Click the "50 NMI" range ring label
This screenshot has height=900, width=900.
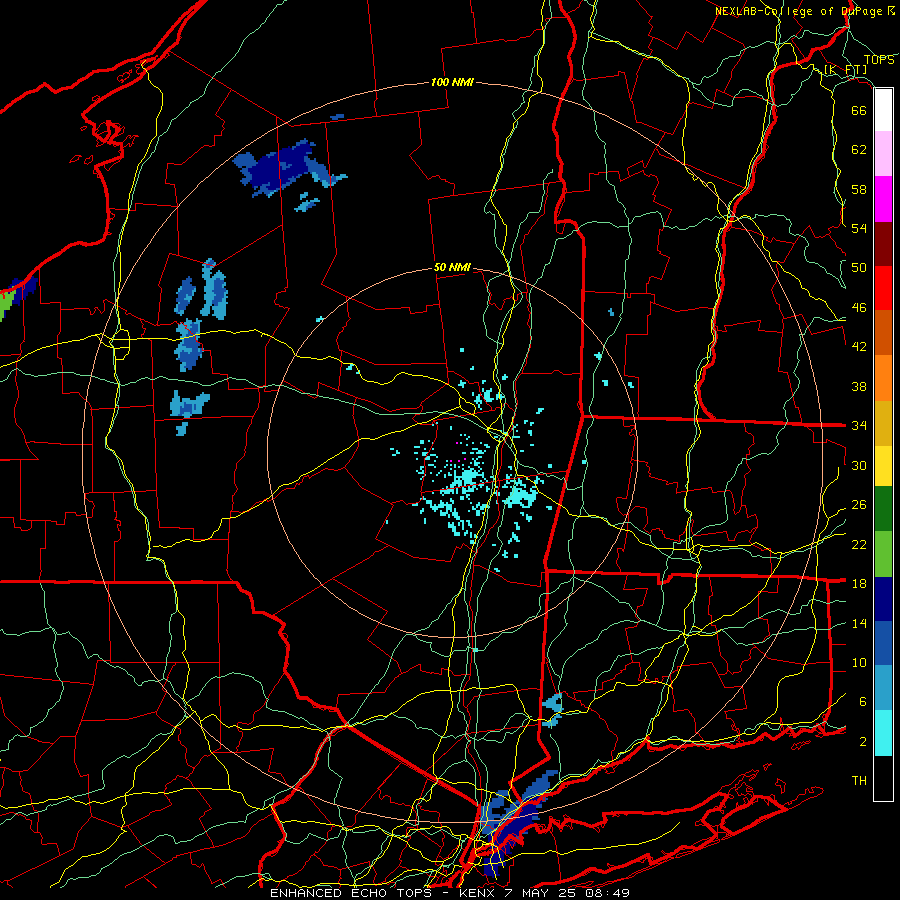tap(452, 267)
